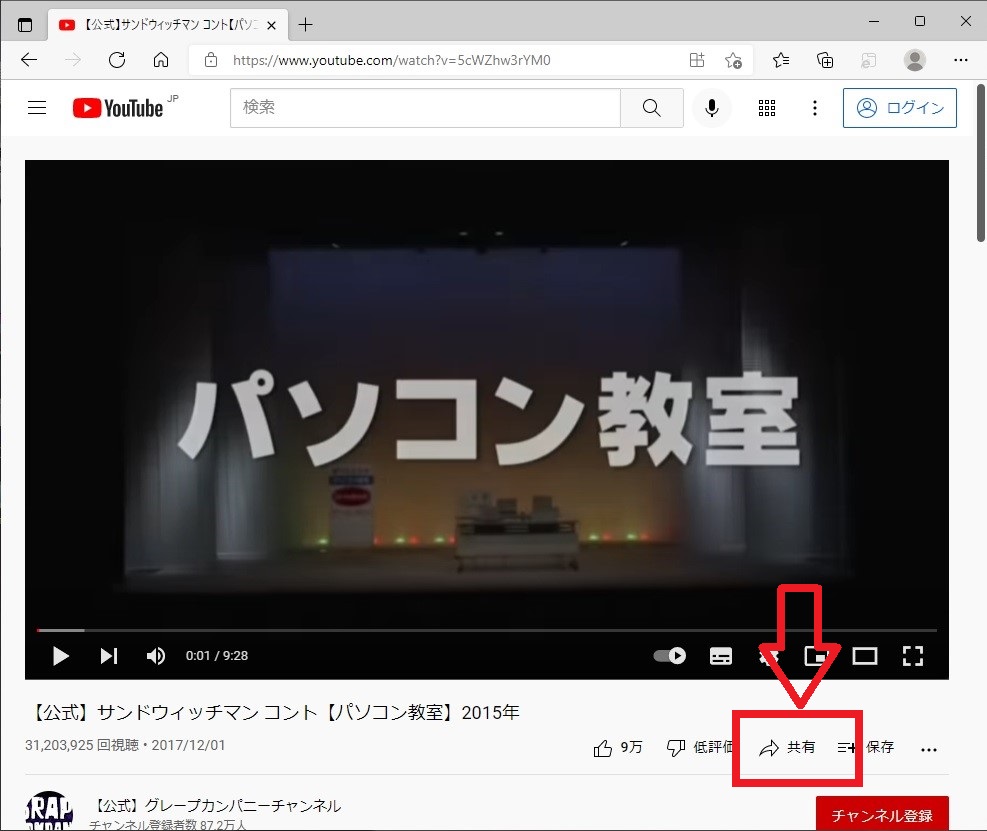Open tab actions menu icon

click(25, 25)
